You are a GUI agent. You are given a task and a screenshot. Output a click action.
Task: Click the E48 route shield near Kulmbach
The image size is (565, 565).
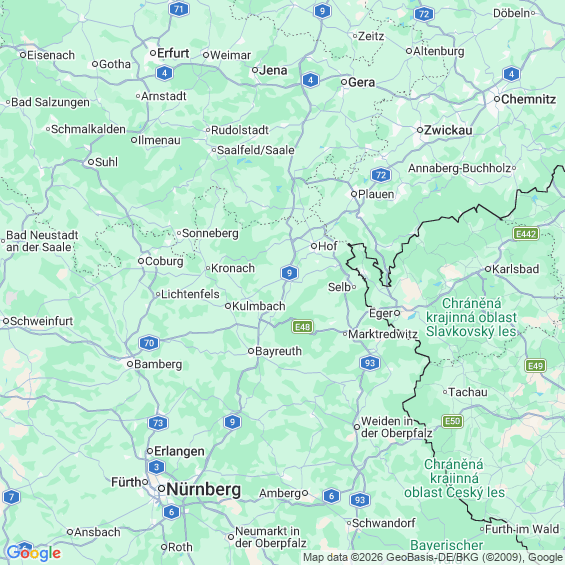tap(302, 327)
